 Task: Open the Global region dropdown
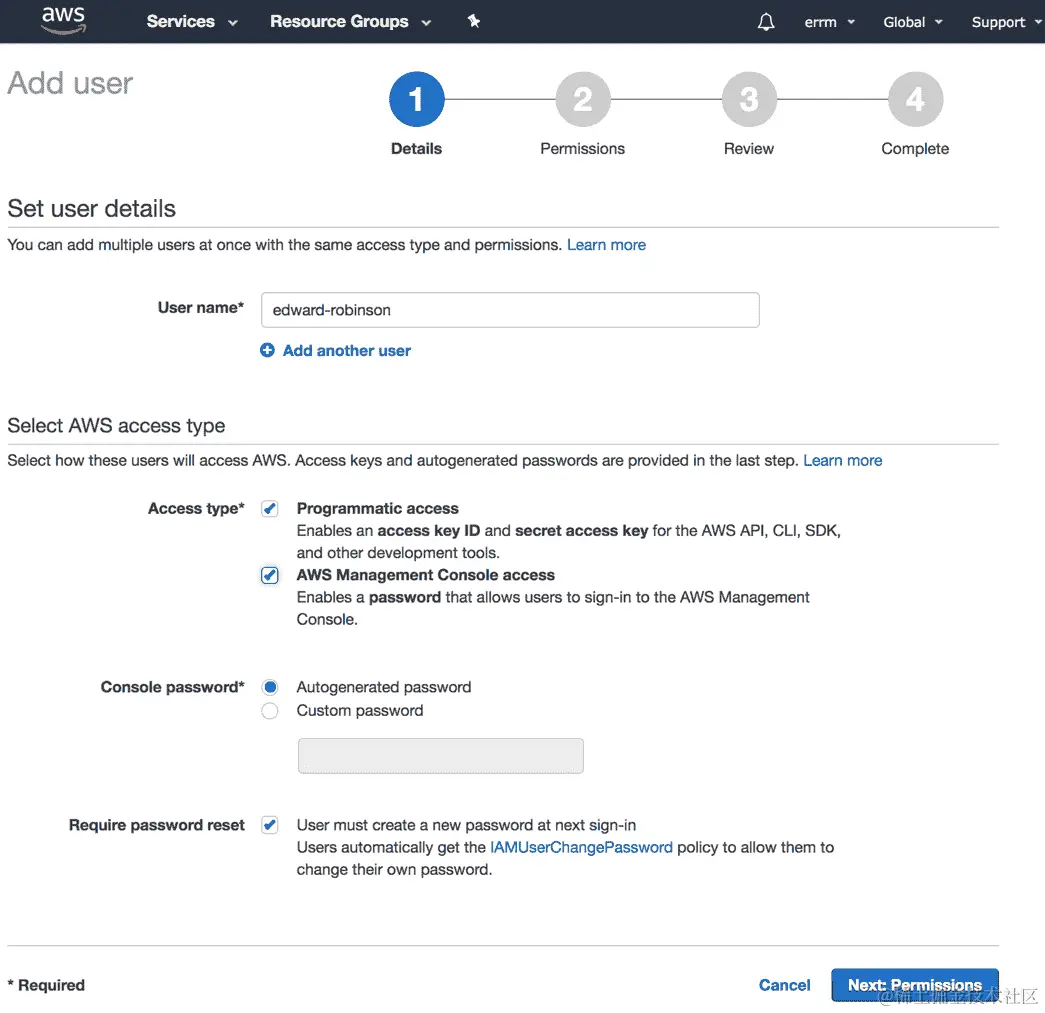coord(912,22)
